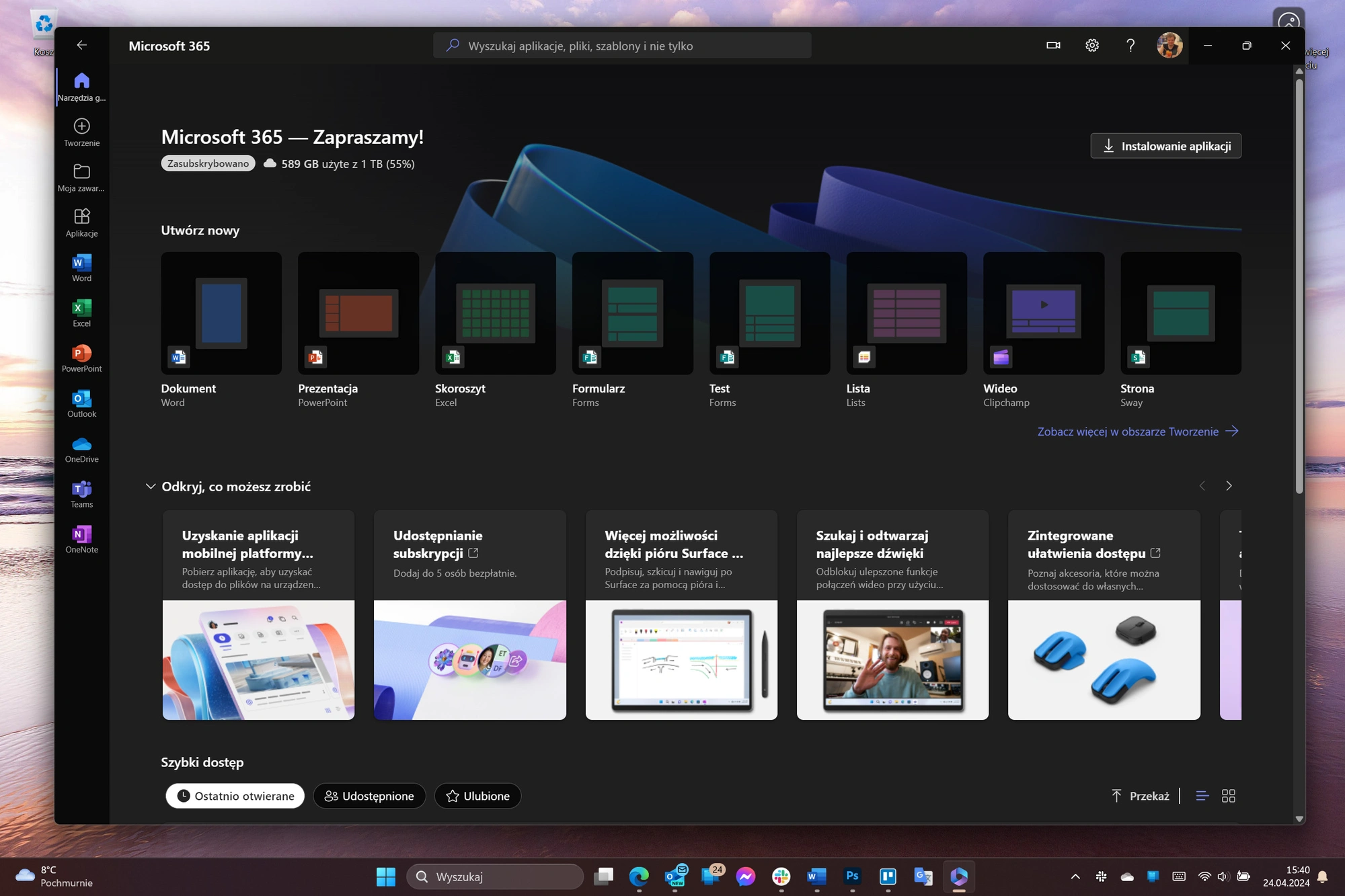Open 'Uzyskanie aplikacji mobilnej platformy' card

[x=258, y=614]
